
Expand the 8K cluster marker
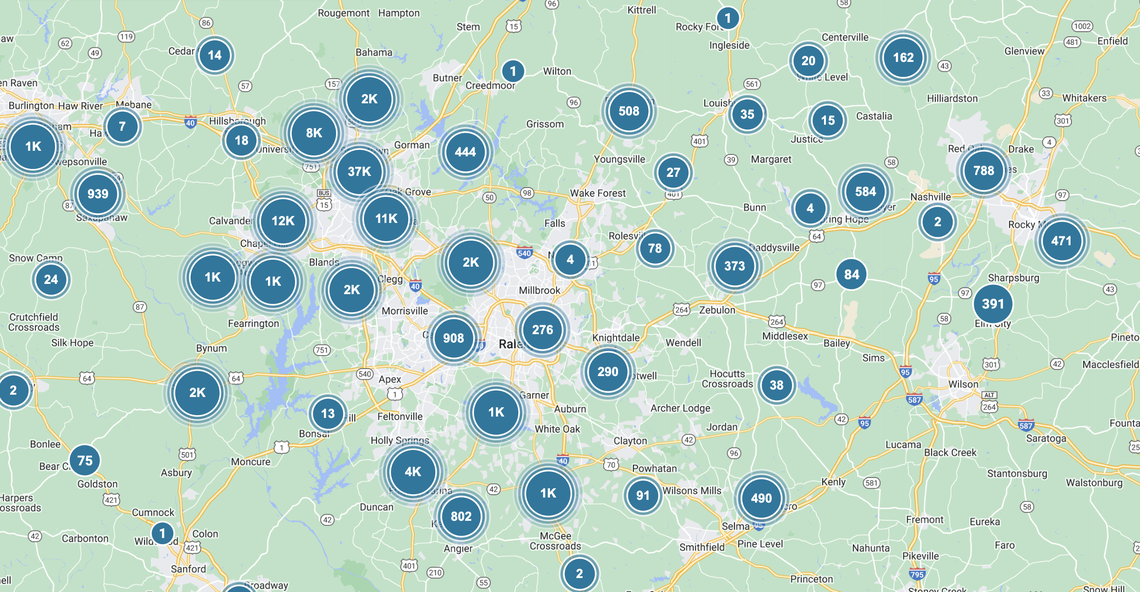(x=314, y=133)
